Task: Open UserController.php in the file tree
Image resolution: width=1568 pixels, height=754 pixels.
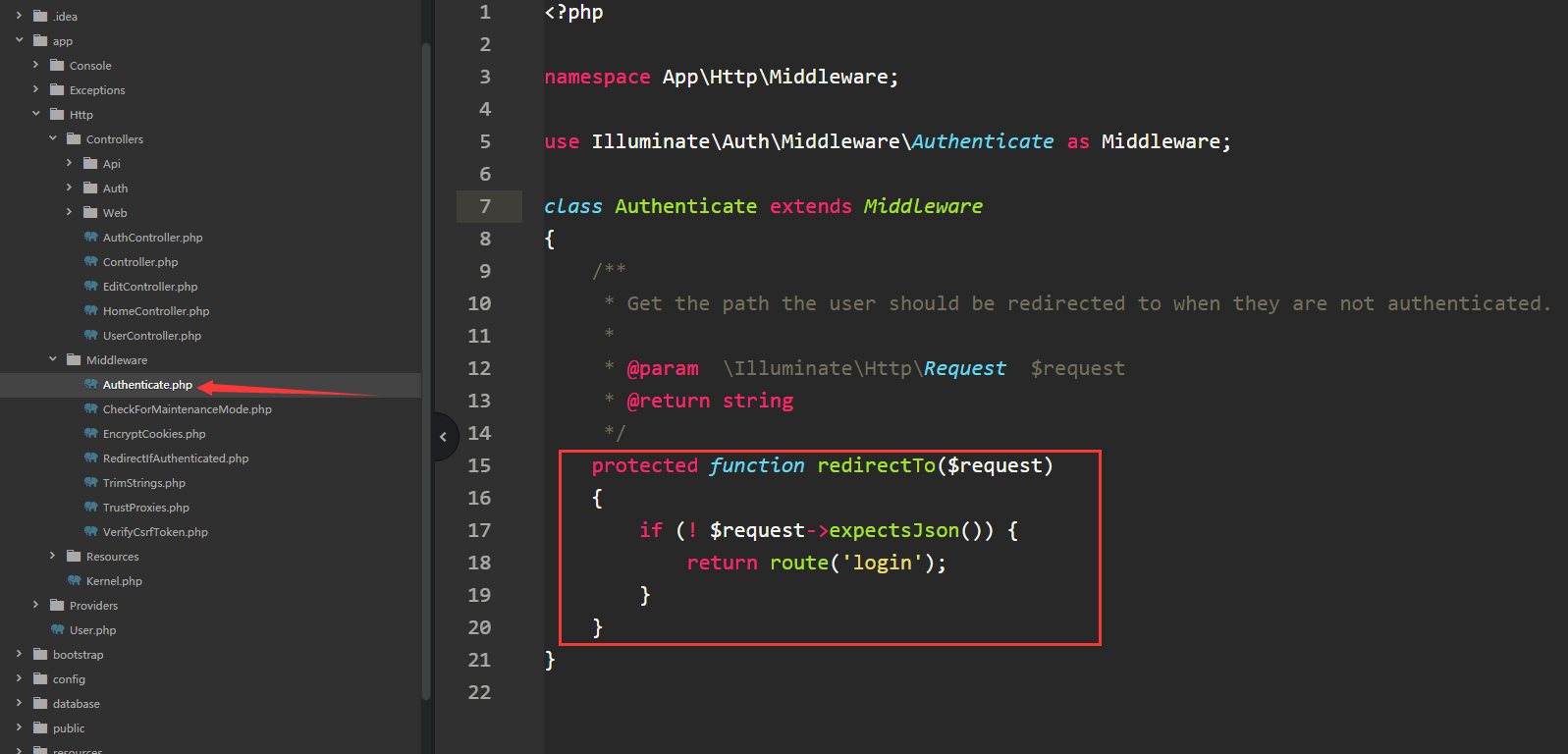Action: pos(152,336)
